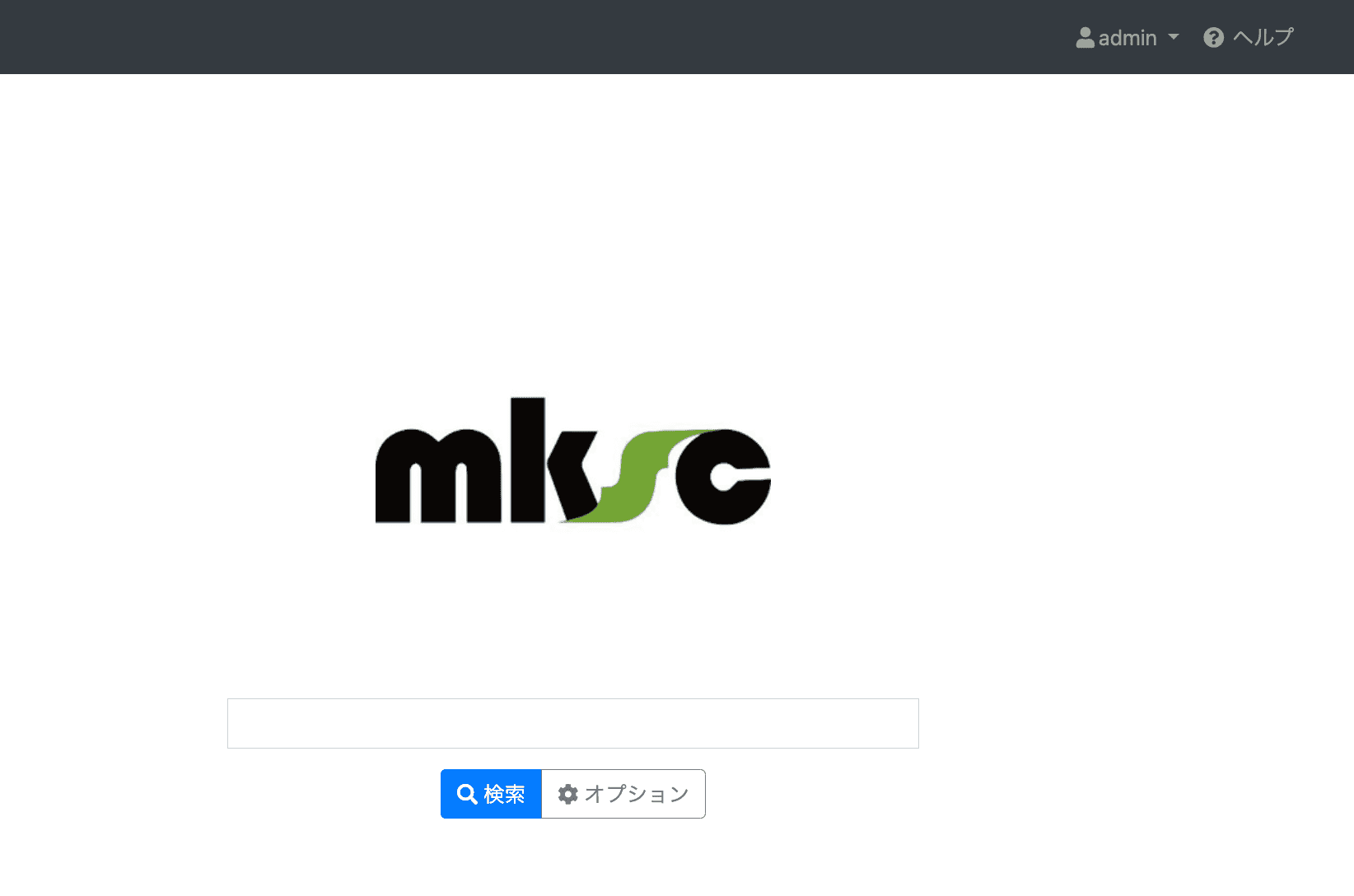Click the gear icon in オプション

[567, 794]
